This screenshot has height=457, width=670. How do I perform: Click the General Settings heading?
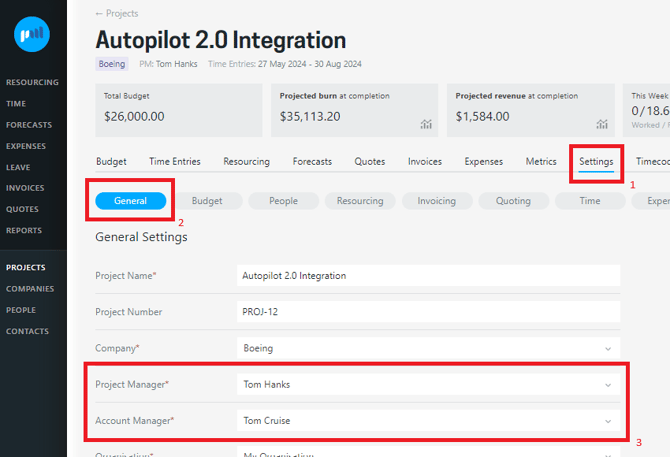coord(141,237)
